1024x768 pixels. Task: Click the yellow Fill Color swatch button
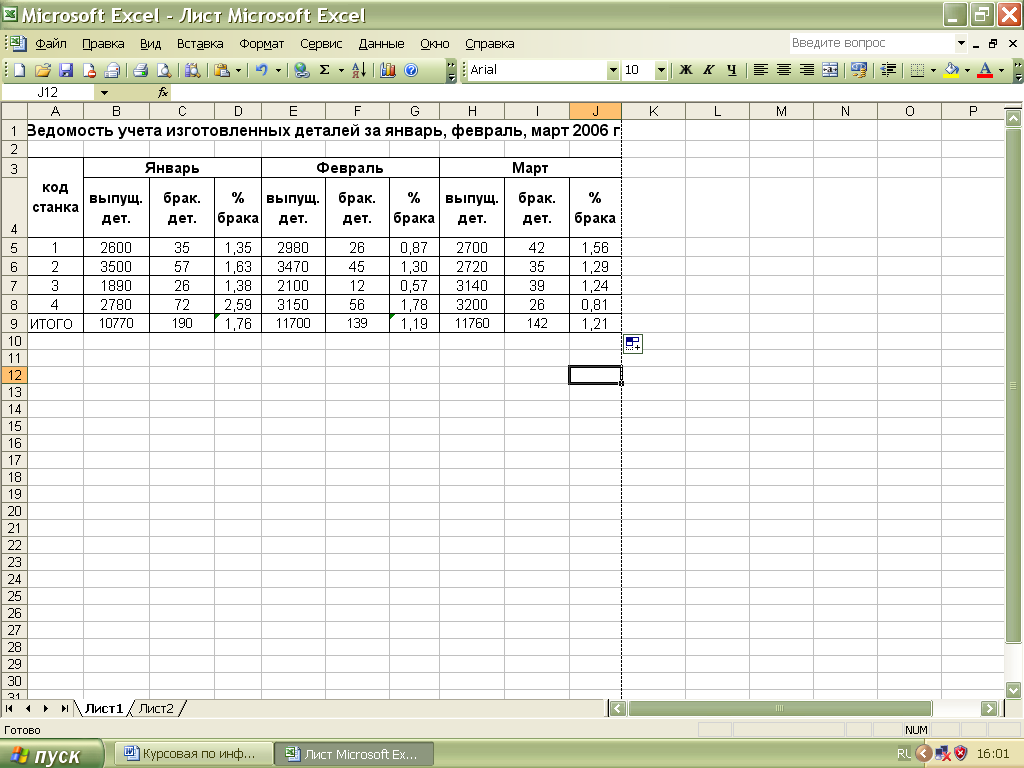click(x=951, y=70)
